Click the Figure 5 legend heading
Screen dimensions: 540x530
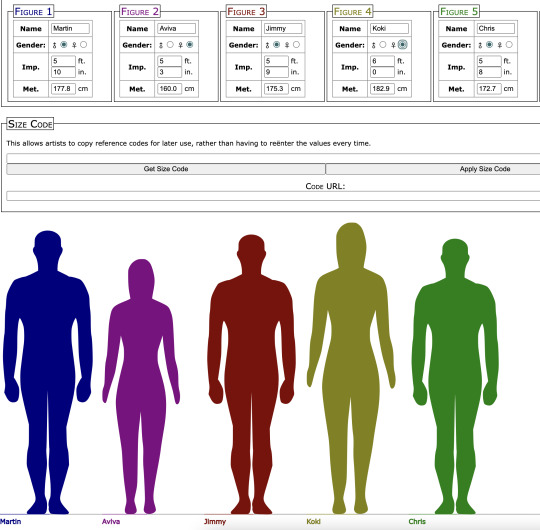(459, 12)
